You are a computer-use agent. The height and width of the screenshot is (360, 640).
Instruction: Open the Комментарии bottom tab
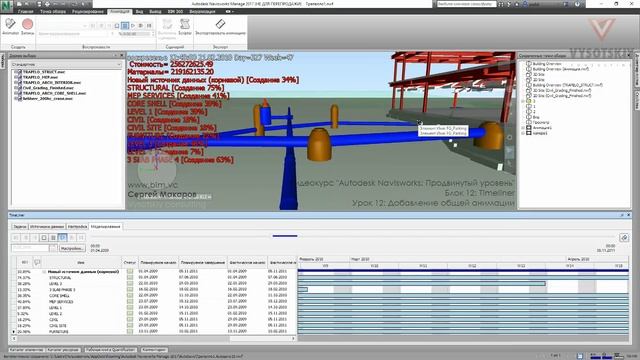click(154, 350)
